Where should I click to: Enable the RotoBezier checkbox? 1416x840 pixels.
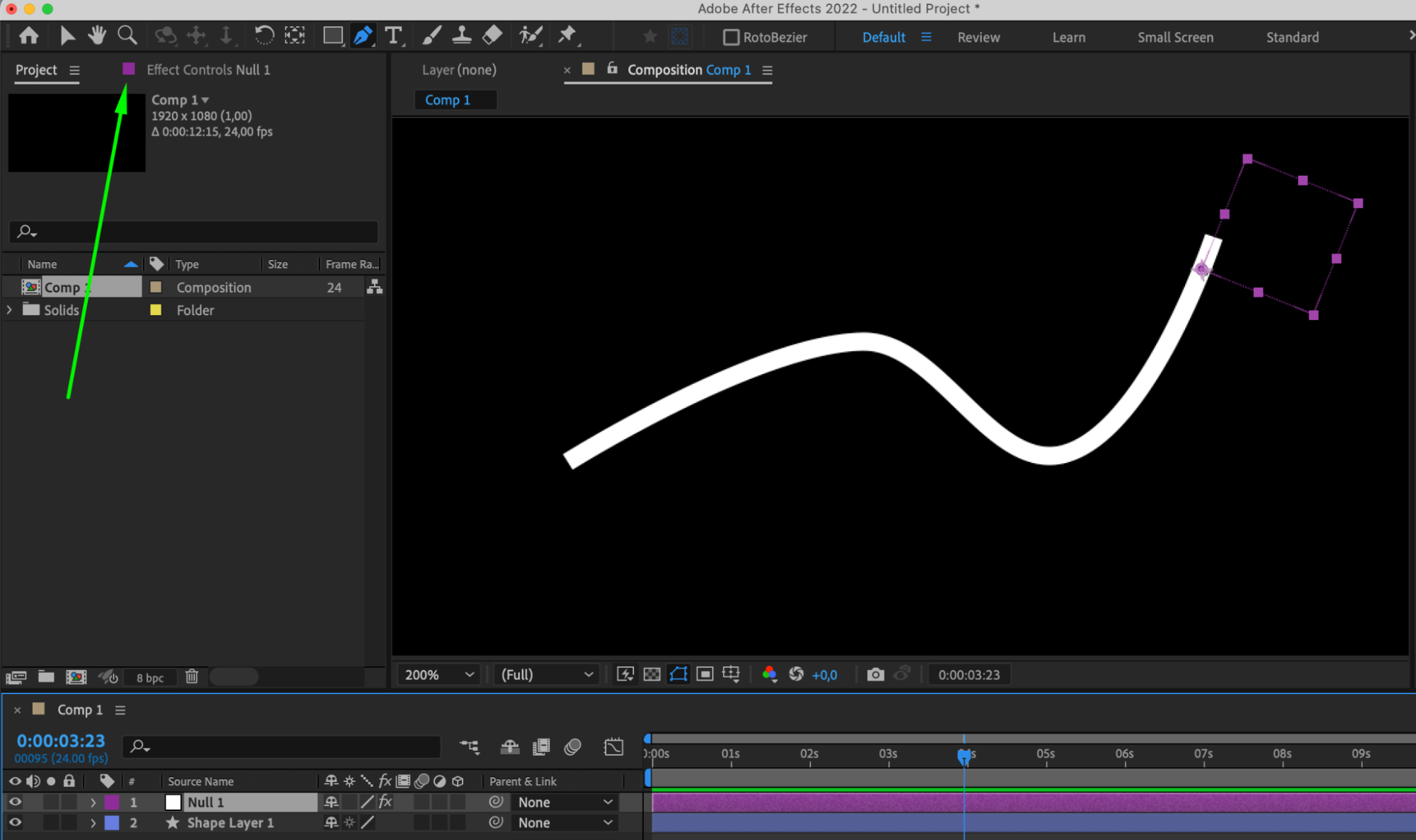731,37
